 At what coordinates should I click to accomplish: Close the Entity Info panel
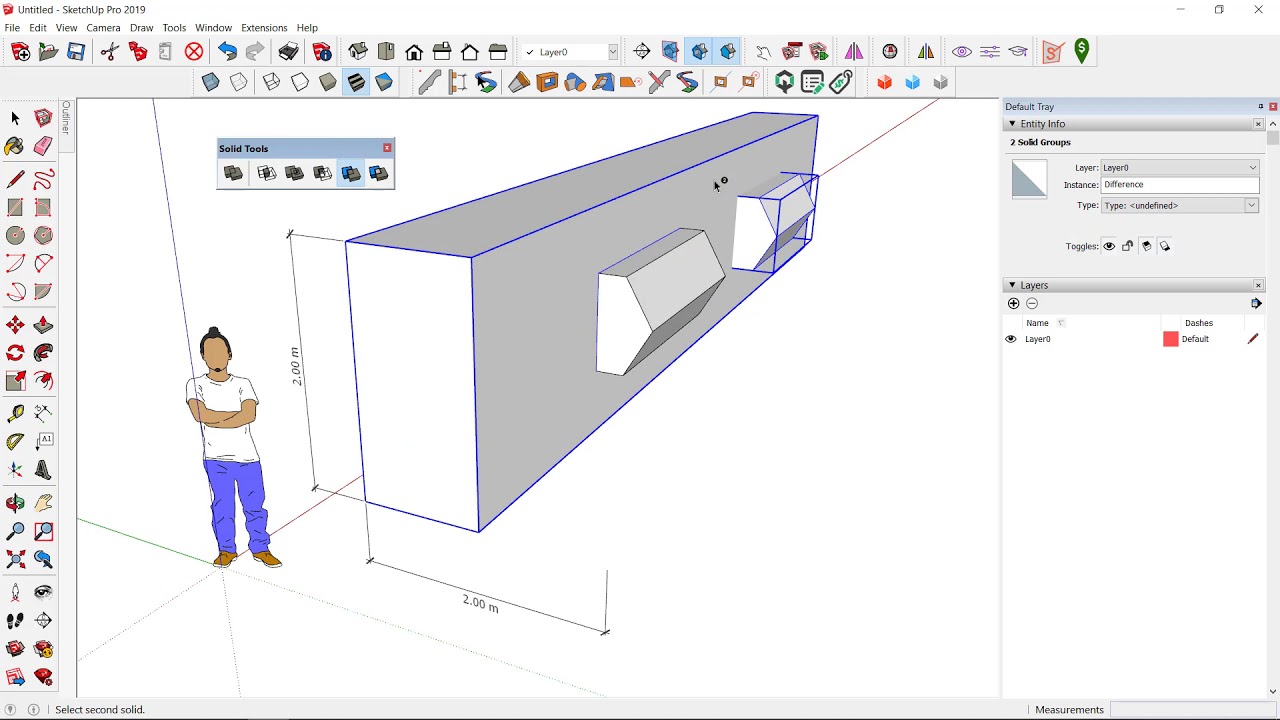(x=1258, y=124)
